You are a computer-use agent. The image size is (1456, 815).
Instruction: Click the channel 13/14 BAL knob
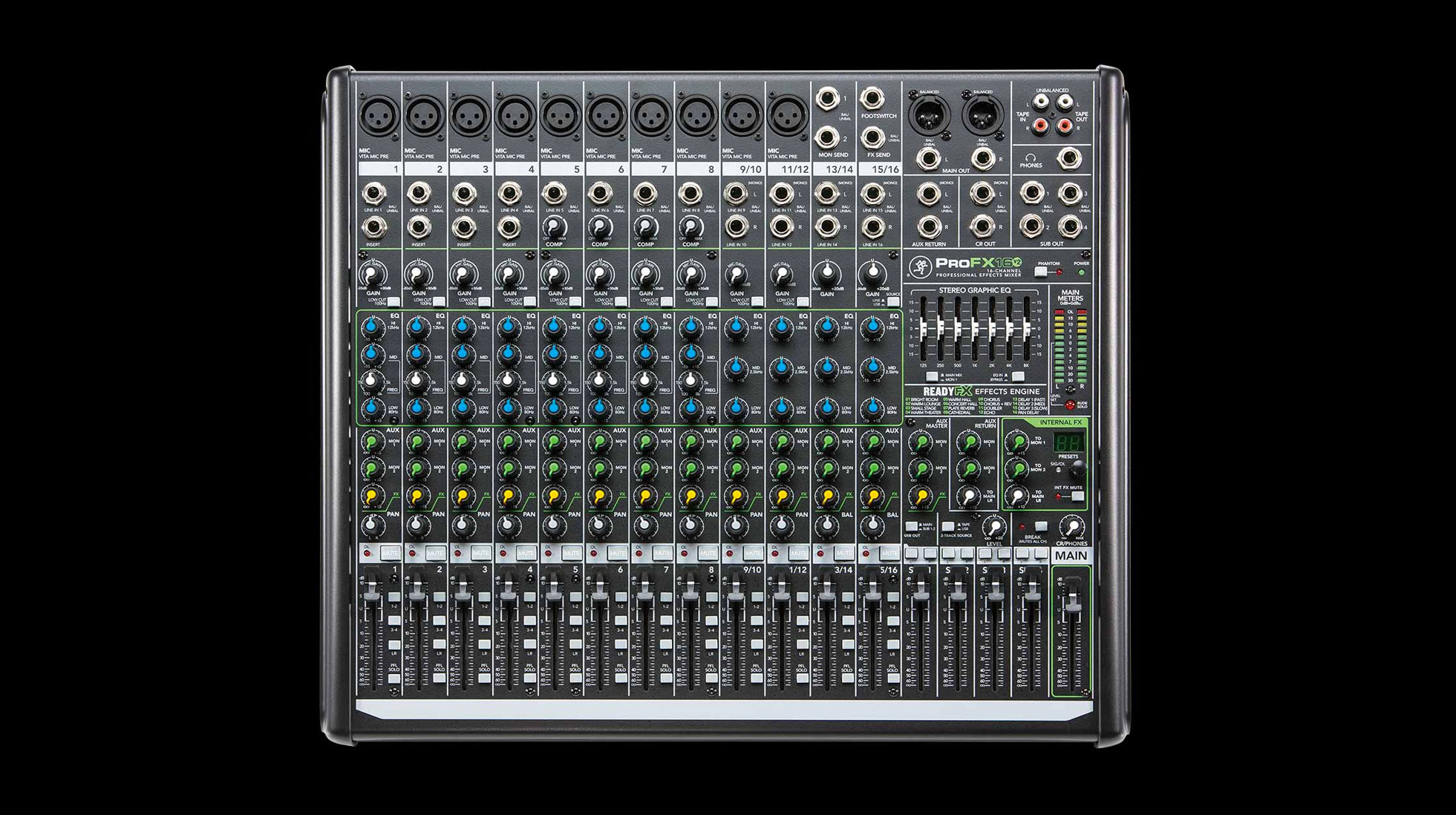pyautogui.click(x=826, y=526)
